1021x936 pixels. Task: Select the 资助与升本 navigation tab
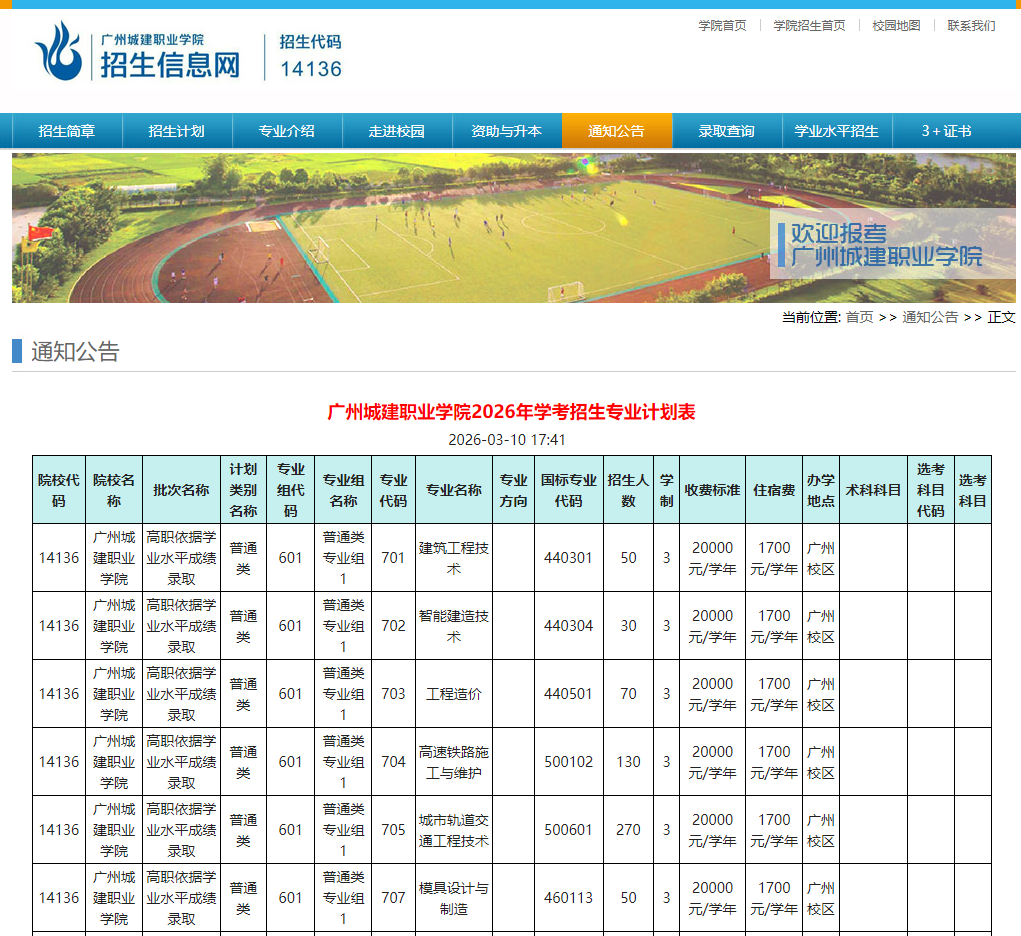point(507,131)
